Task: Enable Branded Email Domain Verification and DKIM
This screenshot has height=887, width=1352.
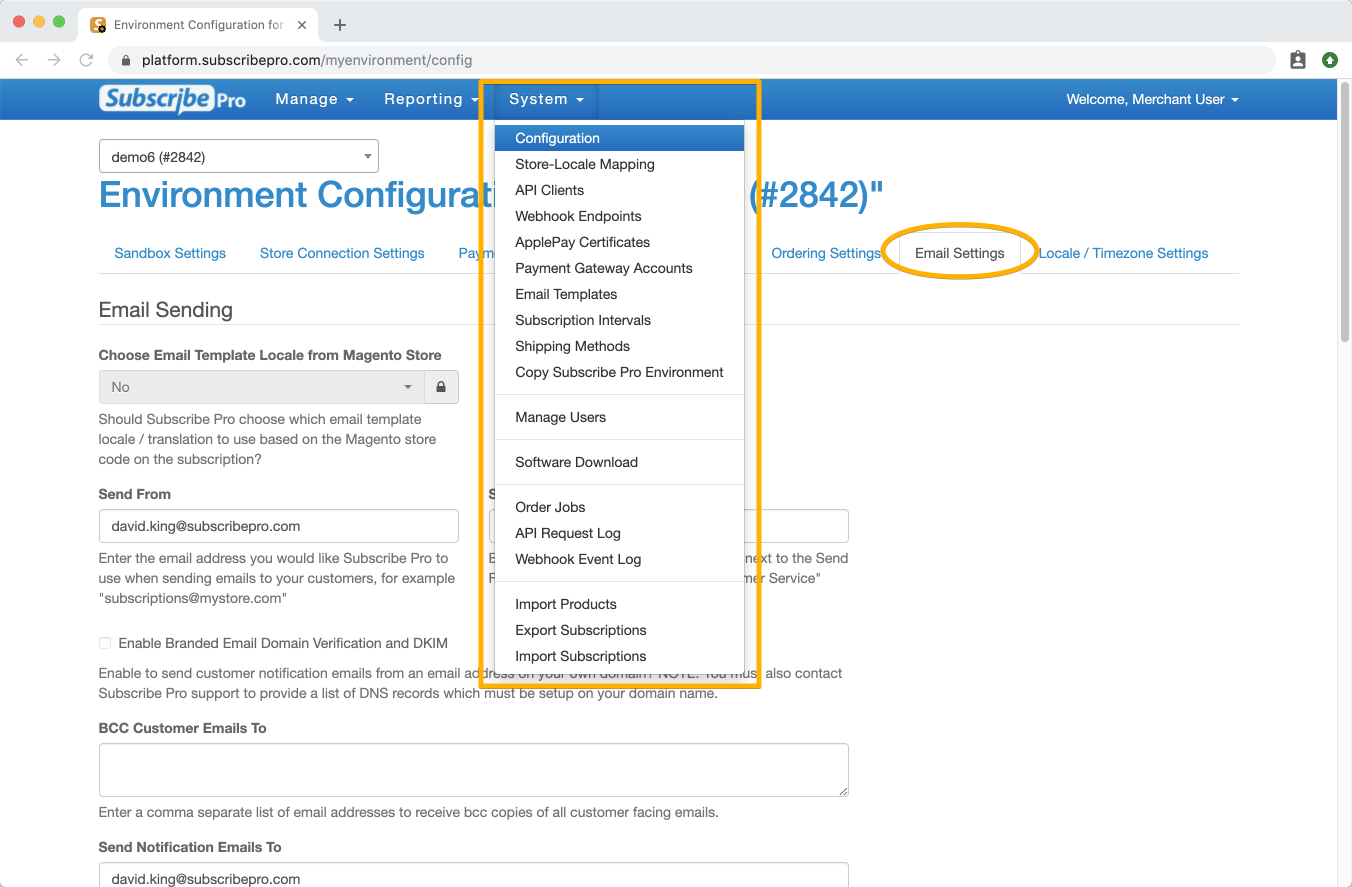Action: (105, 643)
